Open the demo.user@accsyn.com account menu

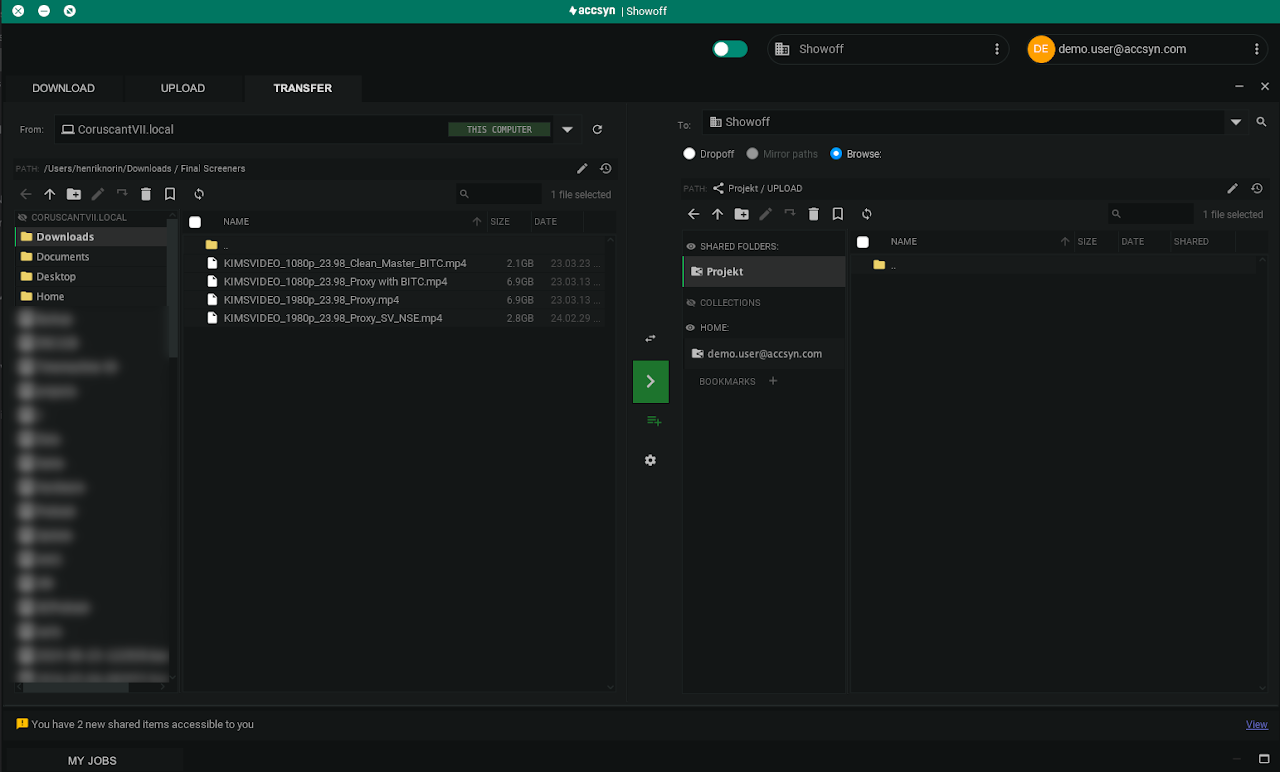click(1257, 49)
